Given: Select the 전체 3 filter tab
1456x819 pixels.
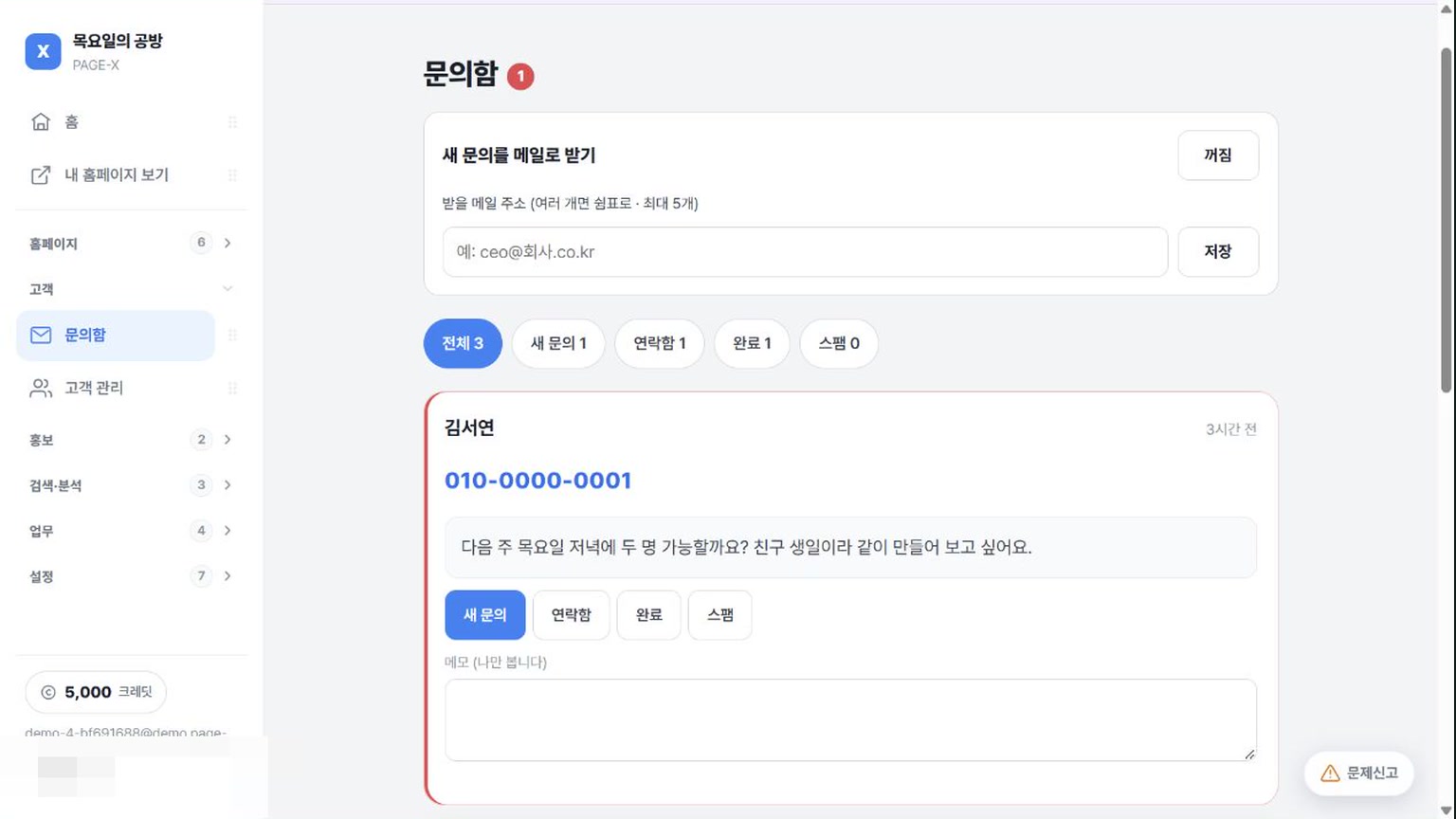Looking at the screenshot, I should pyautogui.click(x=463, y=343).
